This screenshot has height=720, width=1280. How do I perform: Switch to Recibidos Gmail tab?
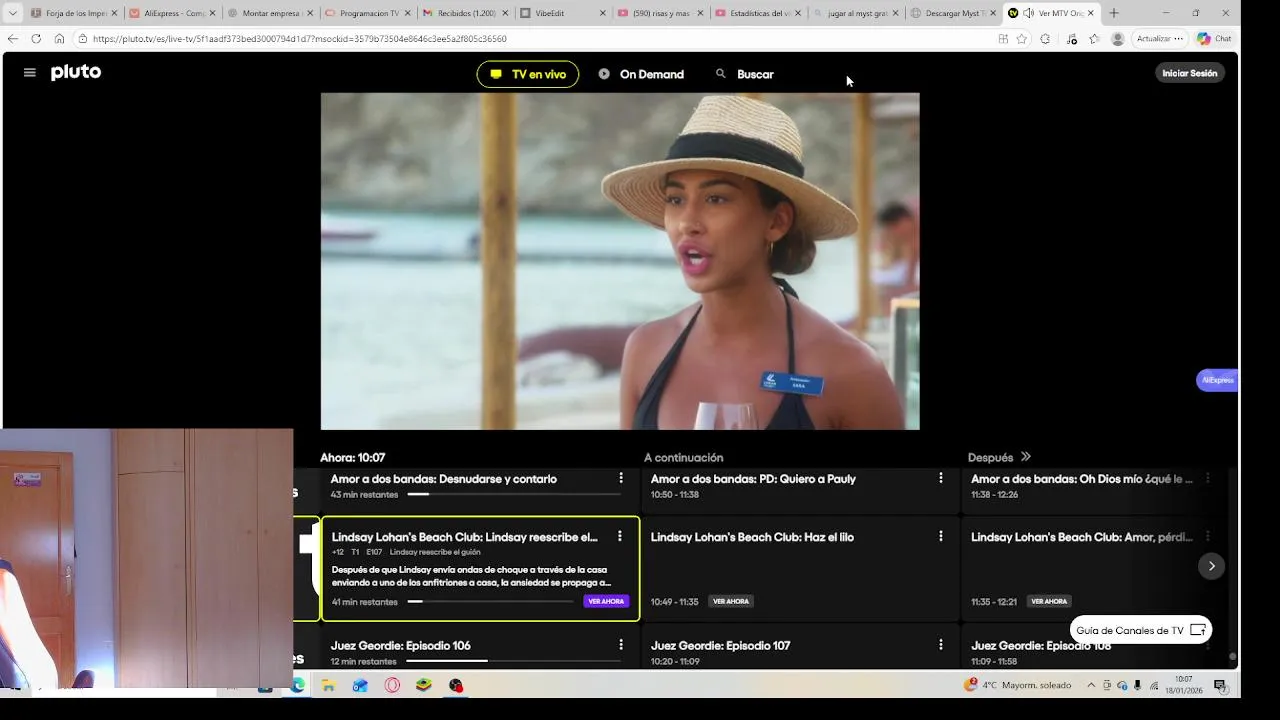[x=466, y=13]
